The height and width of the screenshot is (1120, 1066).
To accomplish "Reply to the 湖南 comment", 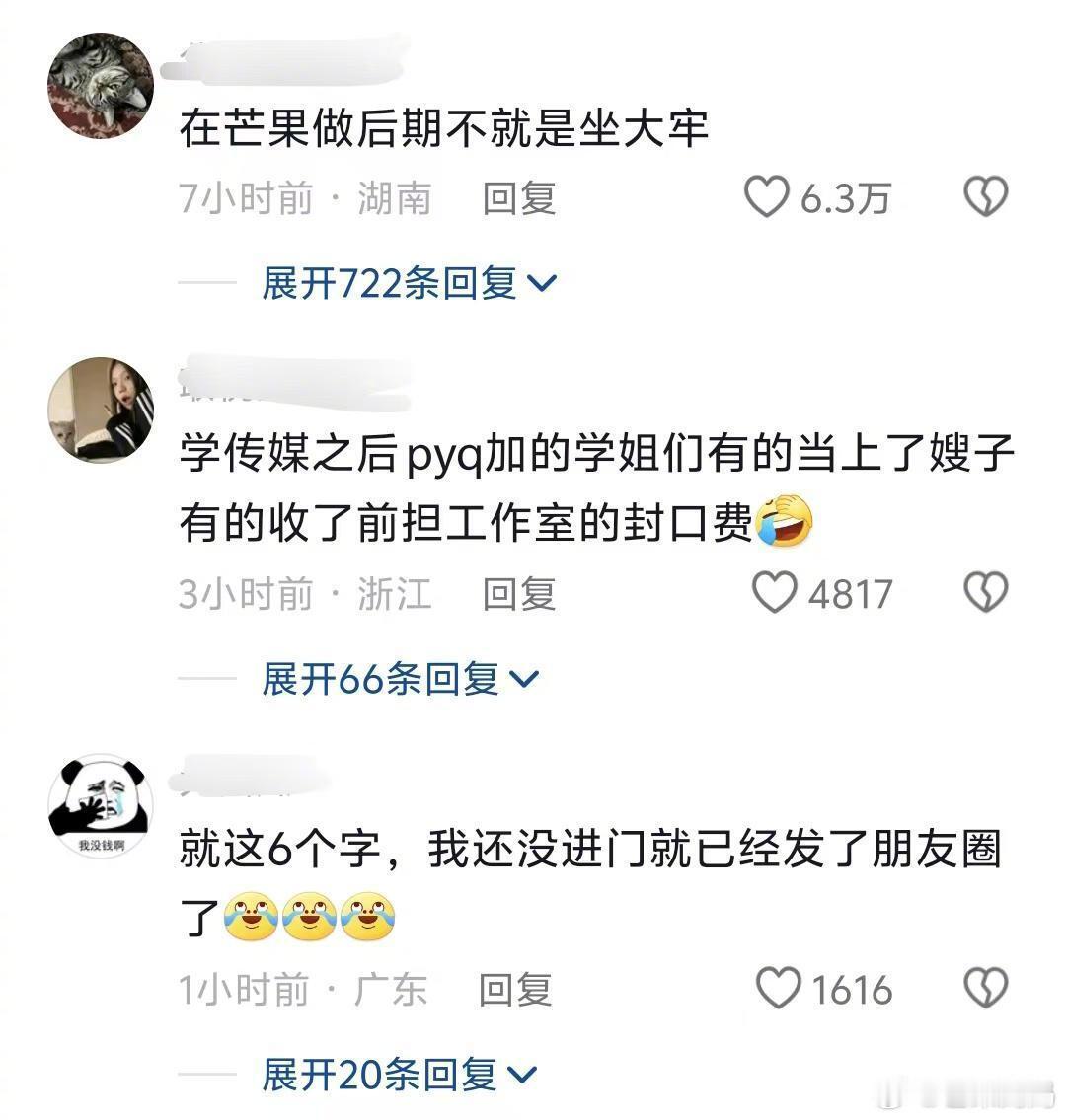I will 519,198.
